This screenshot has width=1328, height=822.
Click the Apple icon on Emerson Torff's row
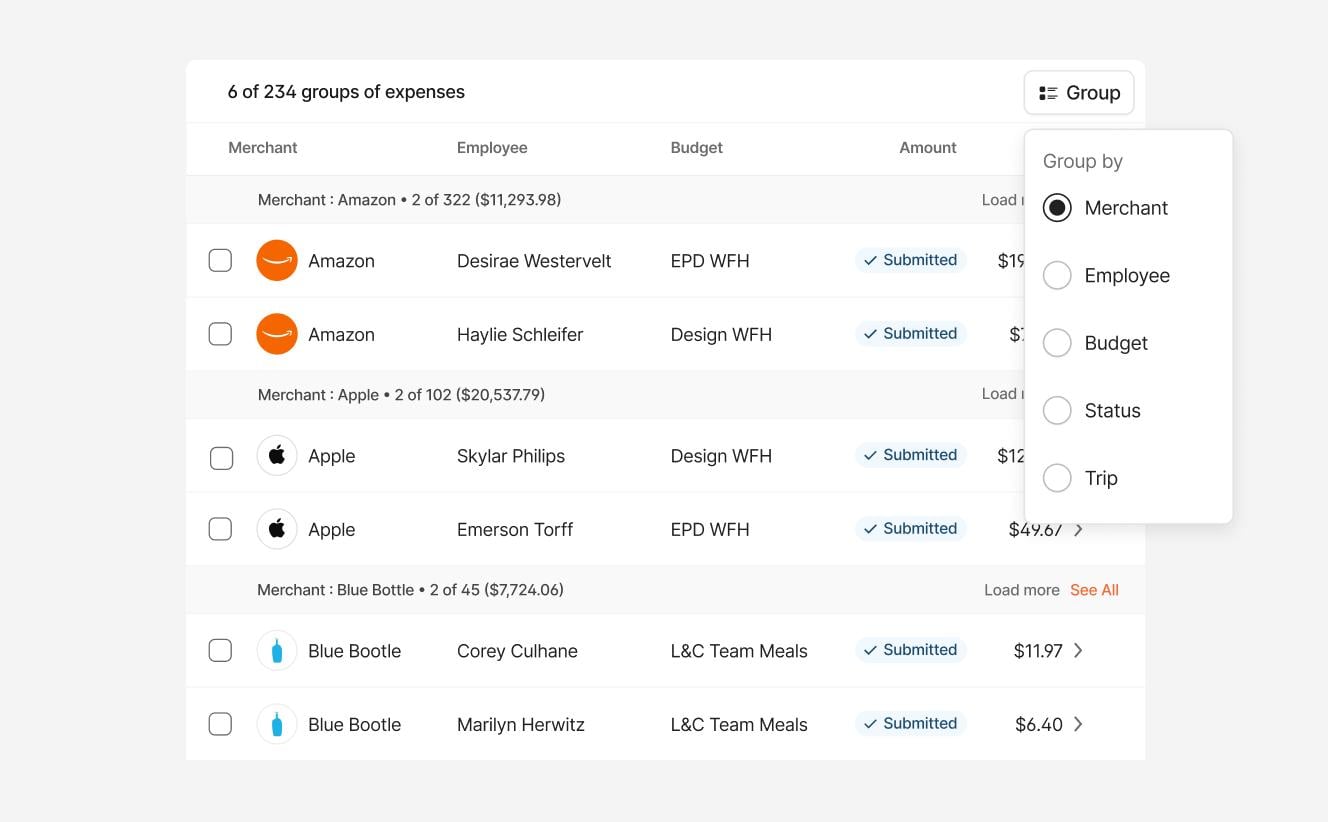[277, 529]
